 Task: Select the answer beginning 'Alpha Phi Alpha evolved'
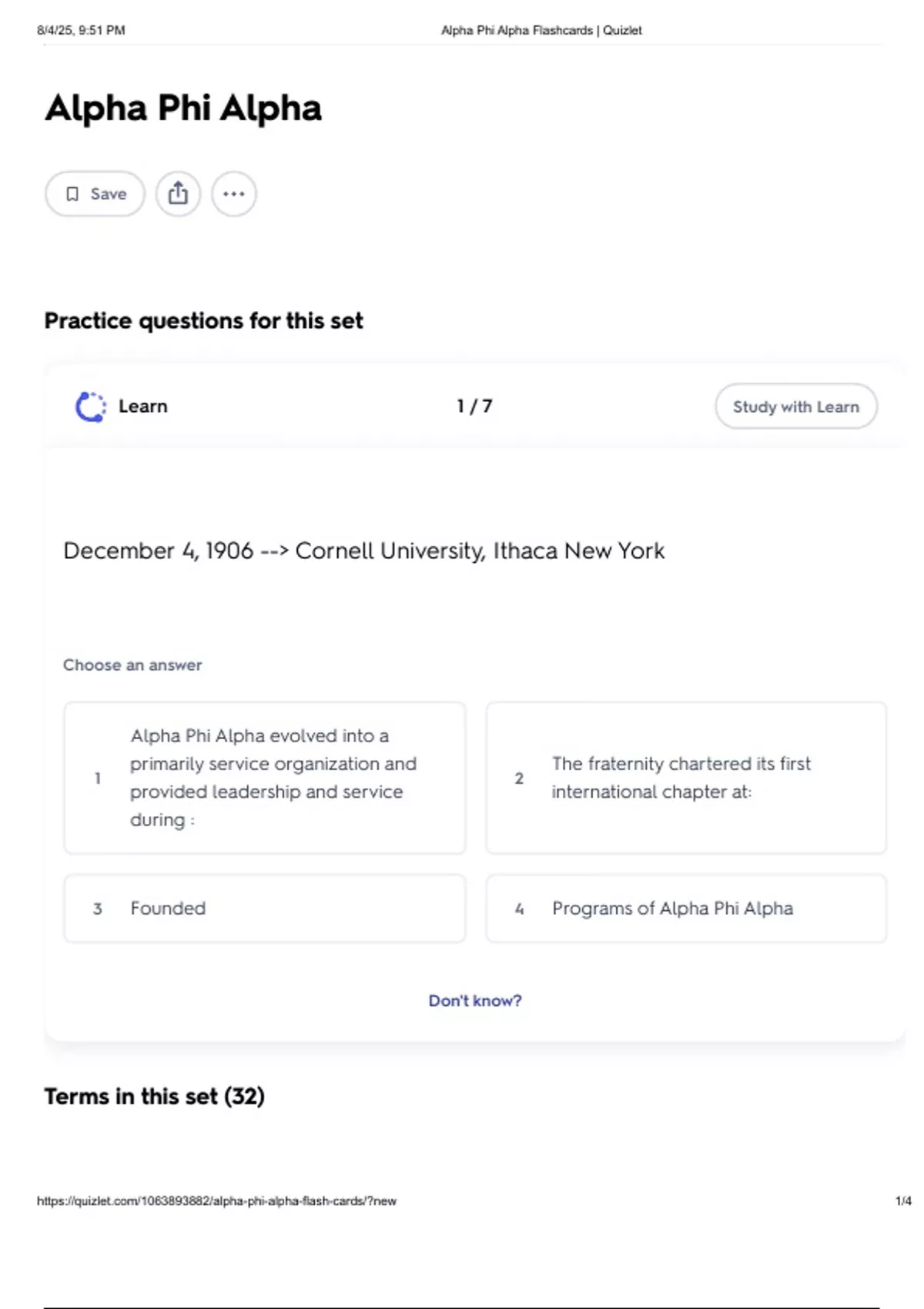[264, 778]
